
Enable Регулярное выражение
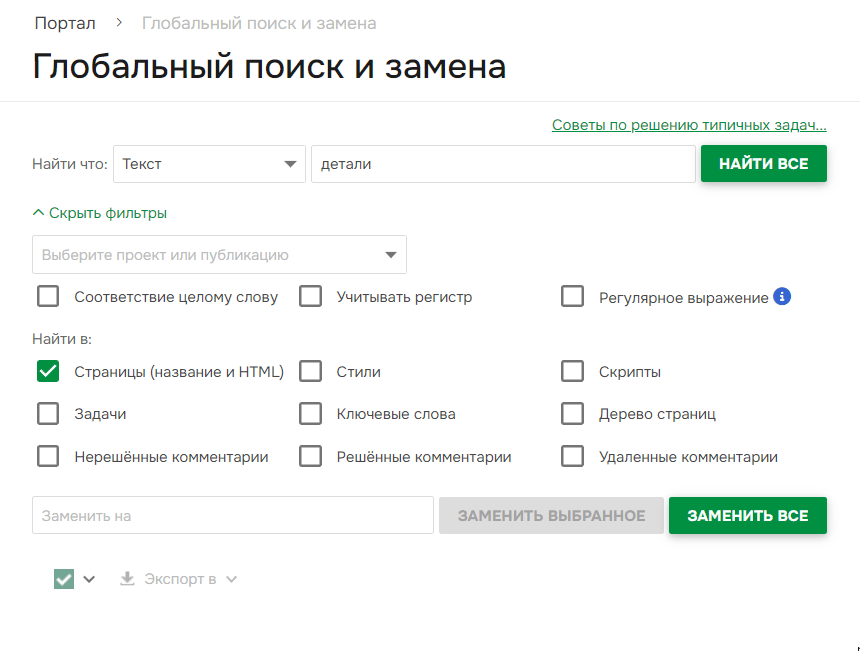pyautogui.click(x=572, y=296)
